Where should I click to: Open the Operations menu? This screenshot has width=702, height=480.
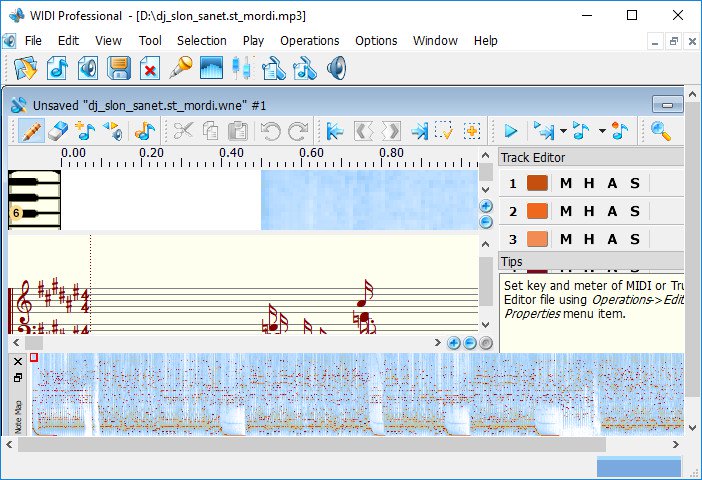click(309, 41)
